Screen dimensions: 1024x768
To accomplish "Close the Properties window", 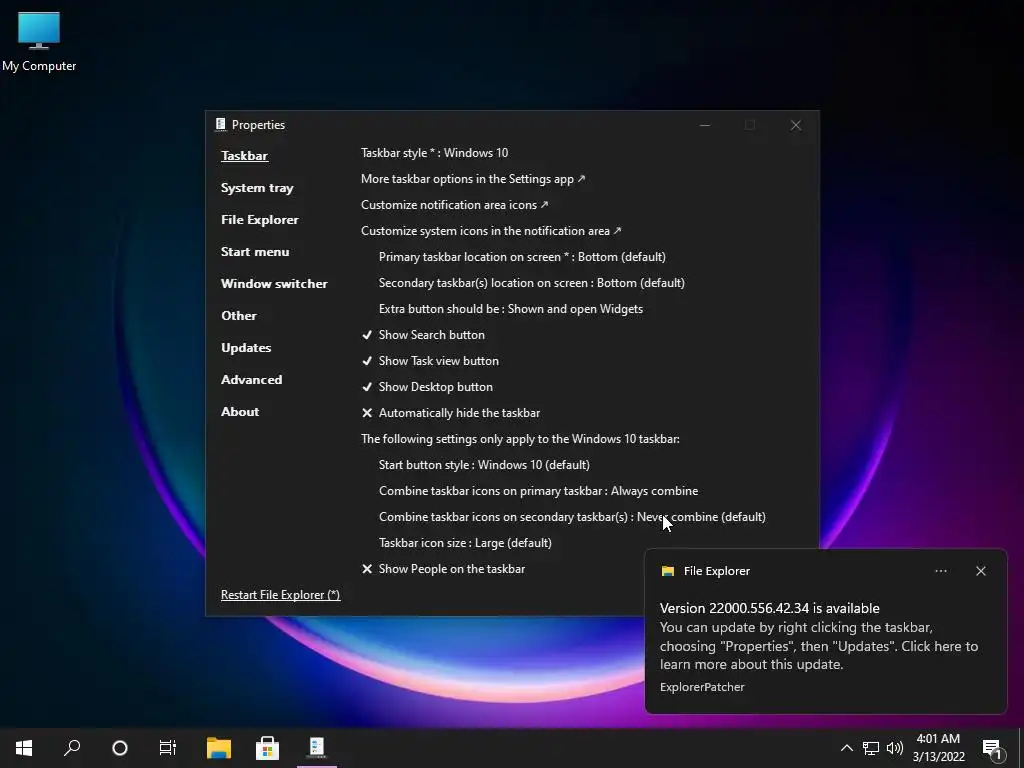I will tap(795, 125).
